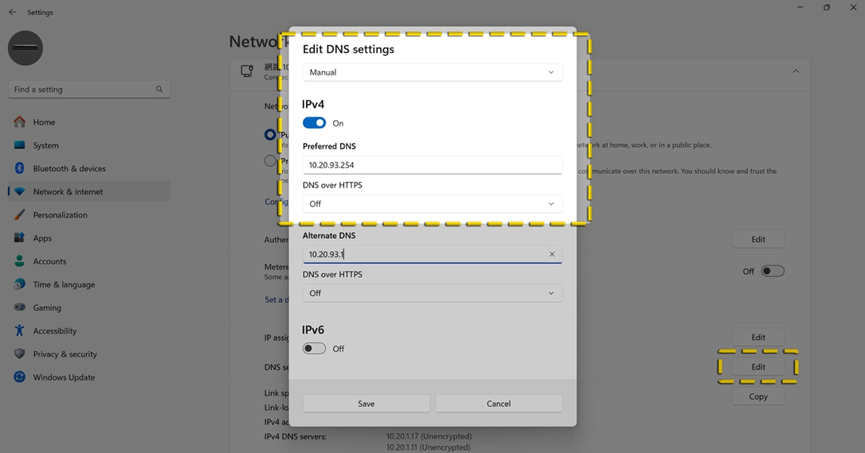This screenshot has width=865, height=453.
Task: Click the Apps icon in sidebar
Action: [x=19, y=238]
